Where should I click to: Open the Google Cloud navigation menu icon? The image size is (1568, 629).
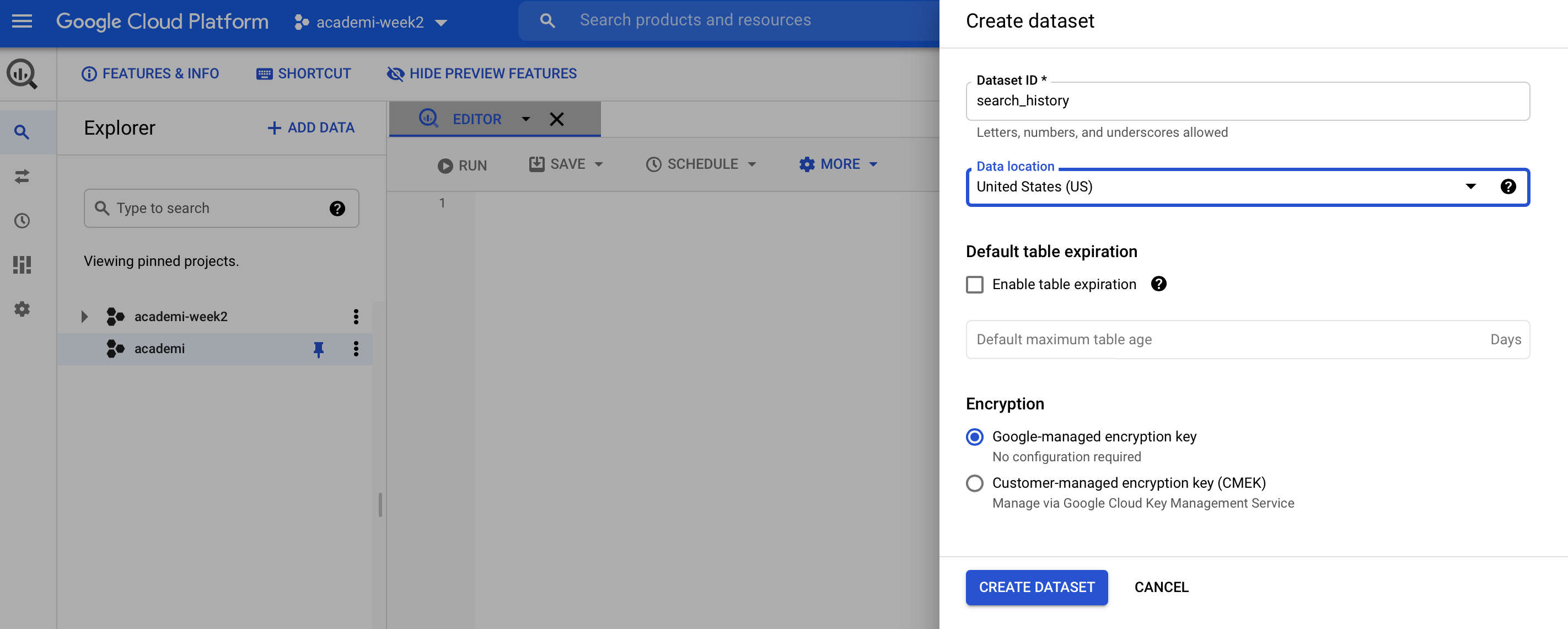click(22, 22)
